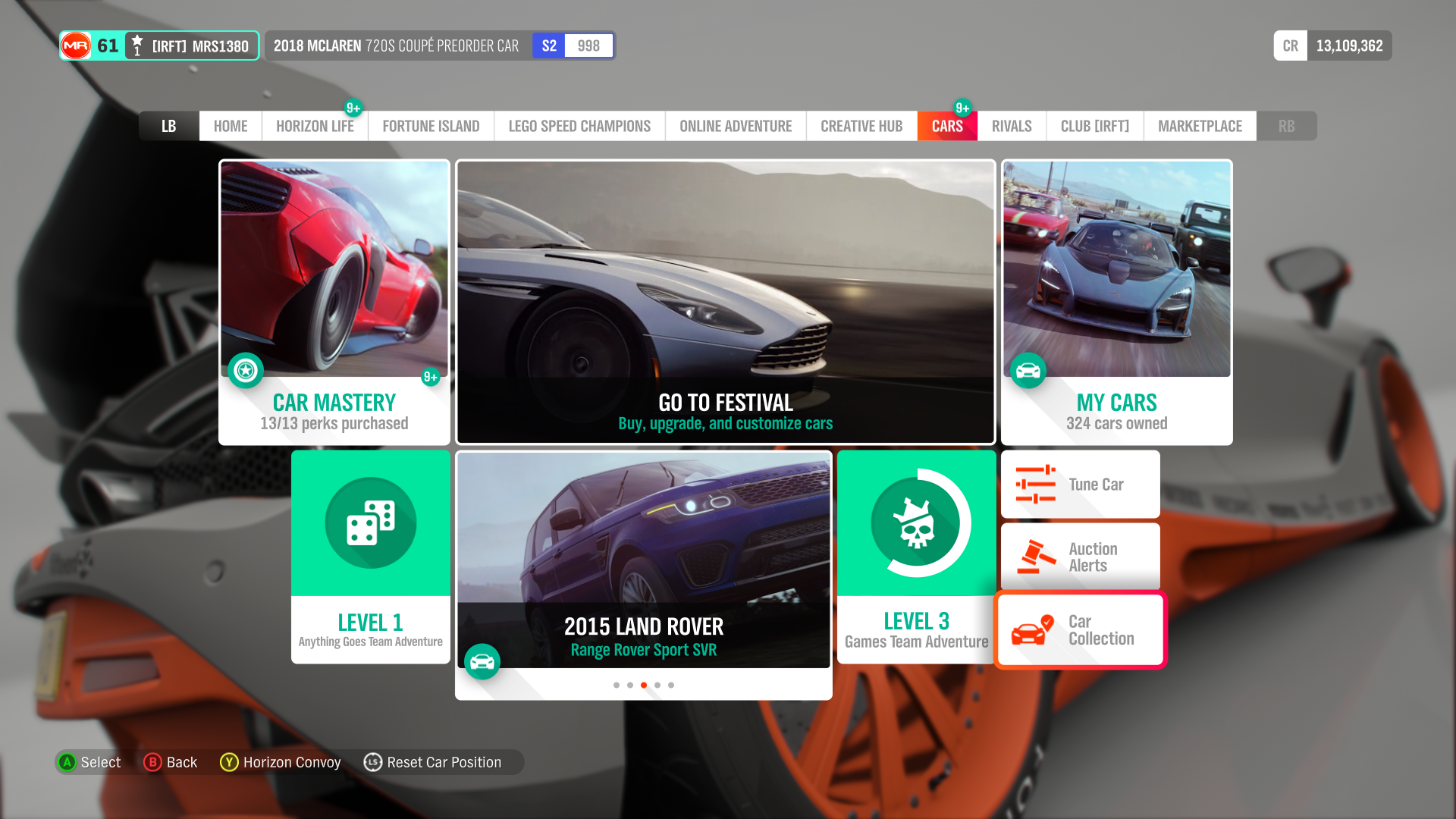
Task: Open Level 1 Anything Goes Team Adventure
Action: click(371, 557)
